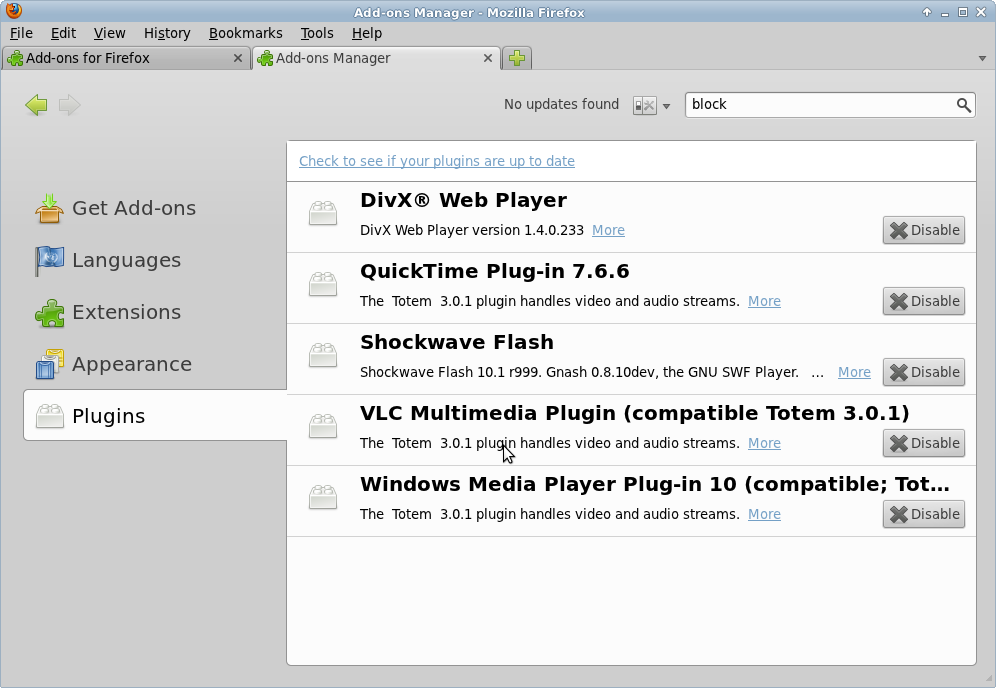Click the new tab plus icon
The image size is (996, 688).
pos(517,58)
